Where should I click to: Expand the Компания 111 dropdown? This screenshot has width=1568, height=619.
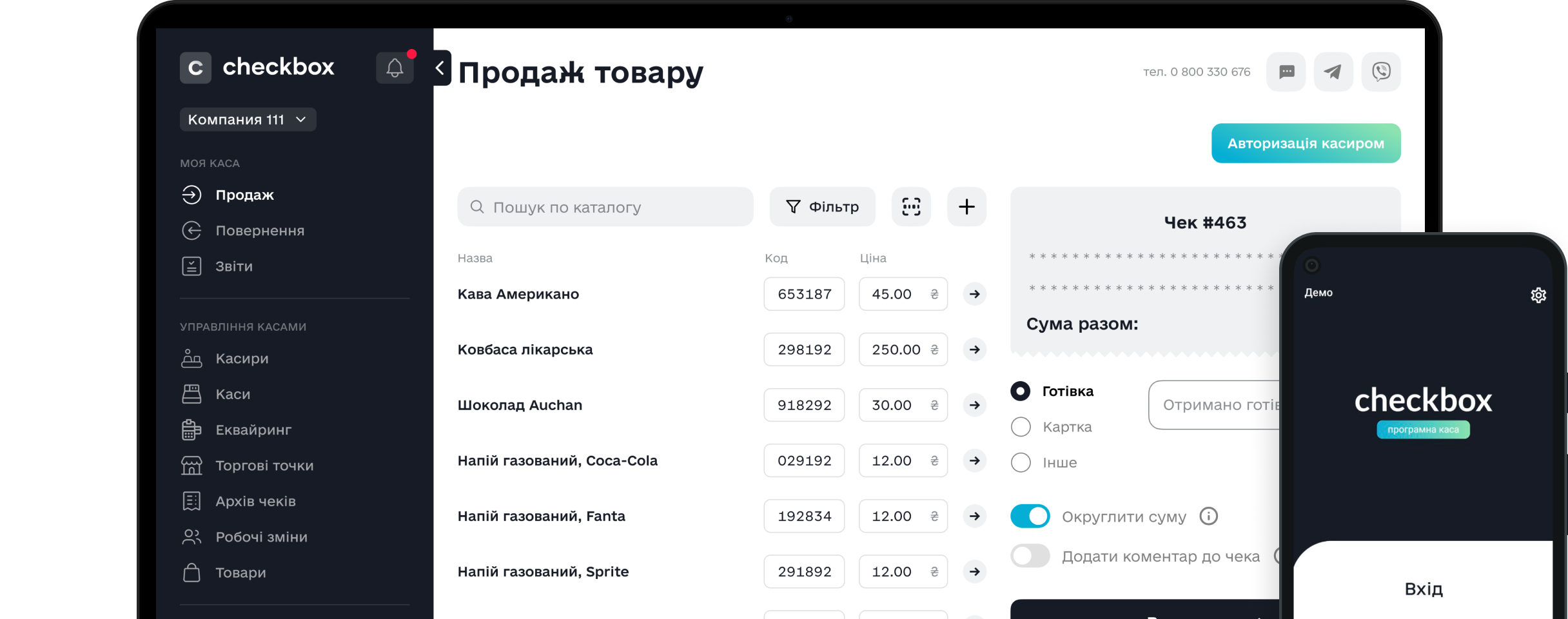(248, 120)
